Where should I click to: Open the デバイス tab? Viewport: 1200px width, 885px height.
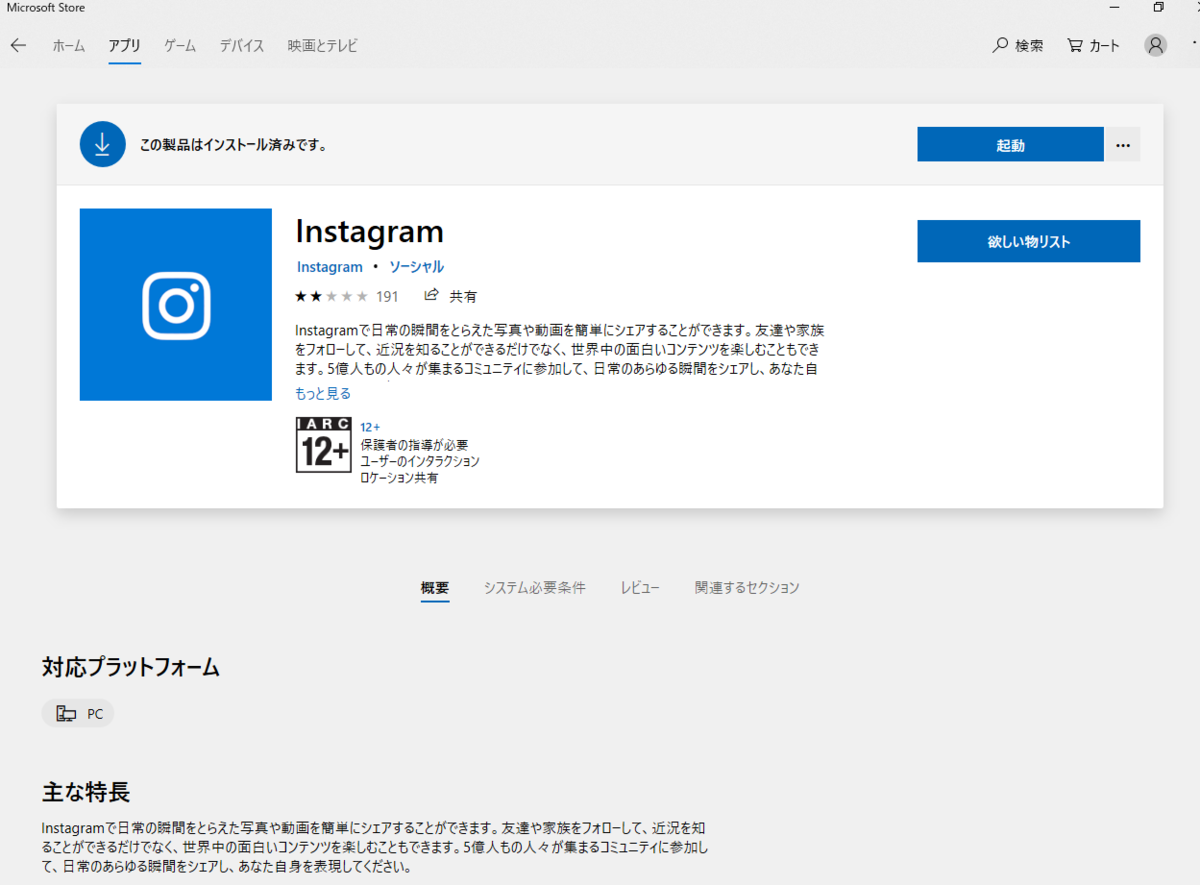coord(242,46)
